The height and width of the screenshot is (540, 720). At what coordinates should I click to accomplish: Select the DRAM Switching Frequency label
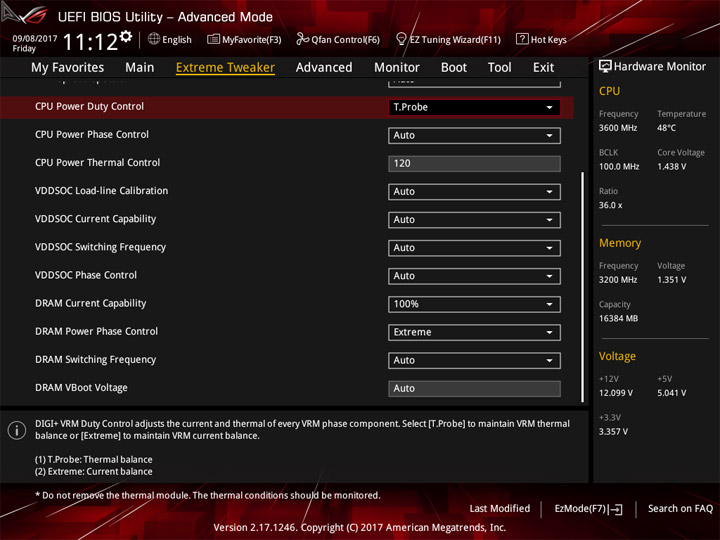96,360
